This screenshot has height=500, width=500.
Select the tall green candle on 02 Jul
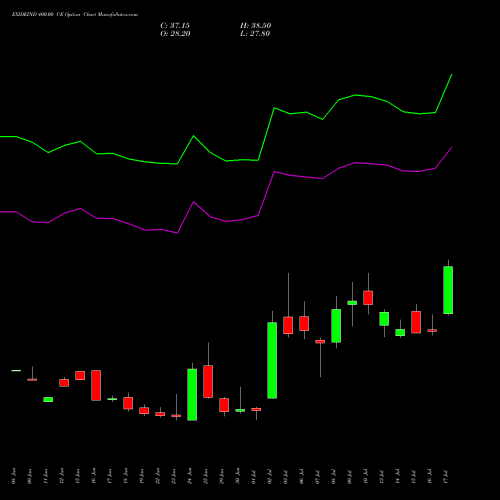[x=272, y=360]
